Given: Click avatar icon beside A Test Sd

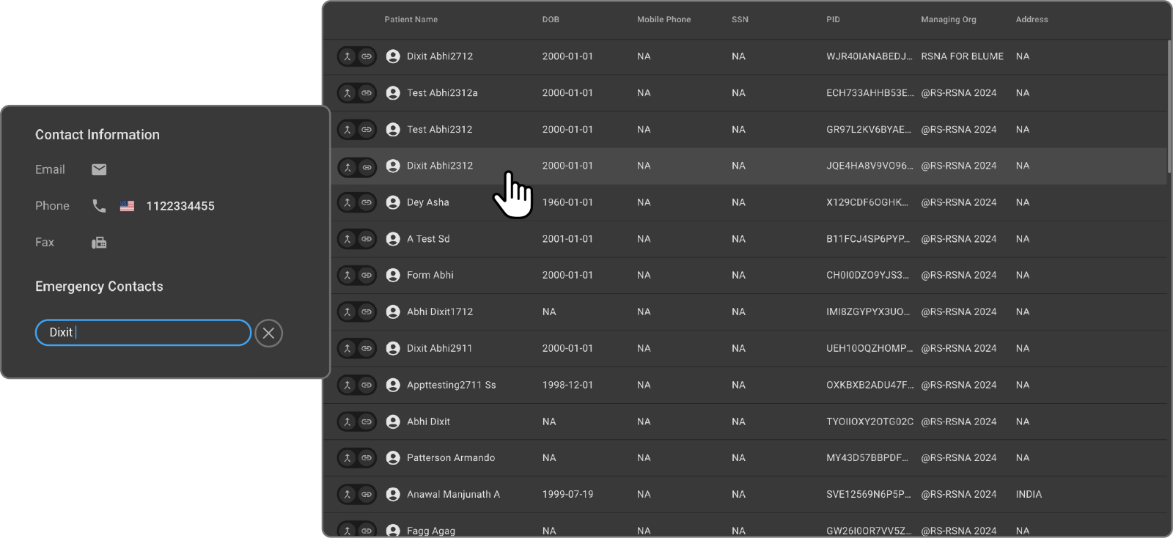Looking at the screenshot, I should click(393, 239).
